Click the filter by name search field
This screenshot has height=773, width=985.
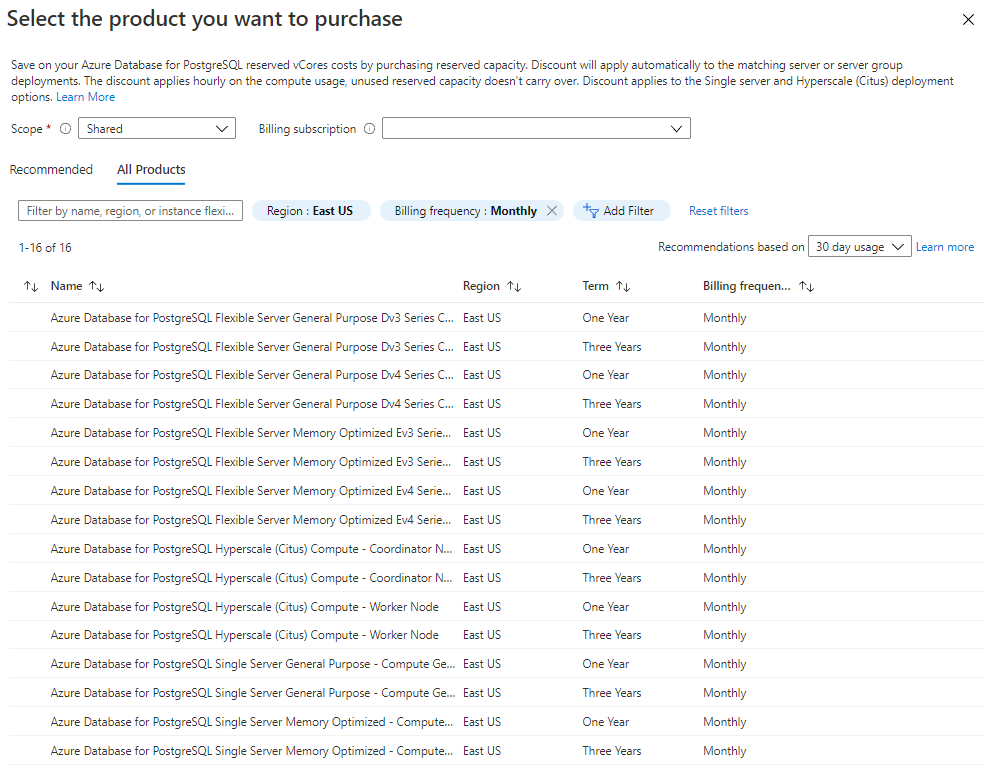131,211
